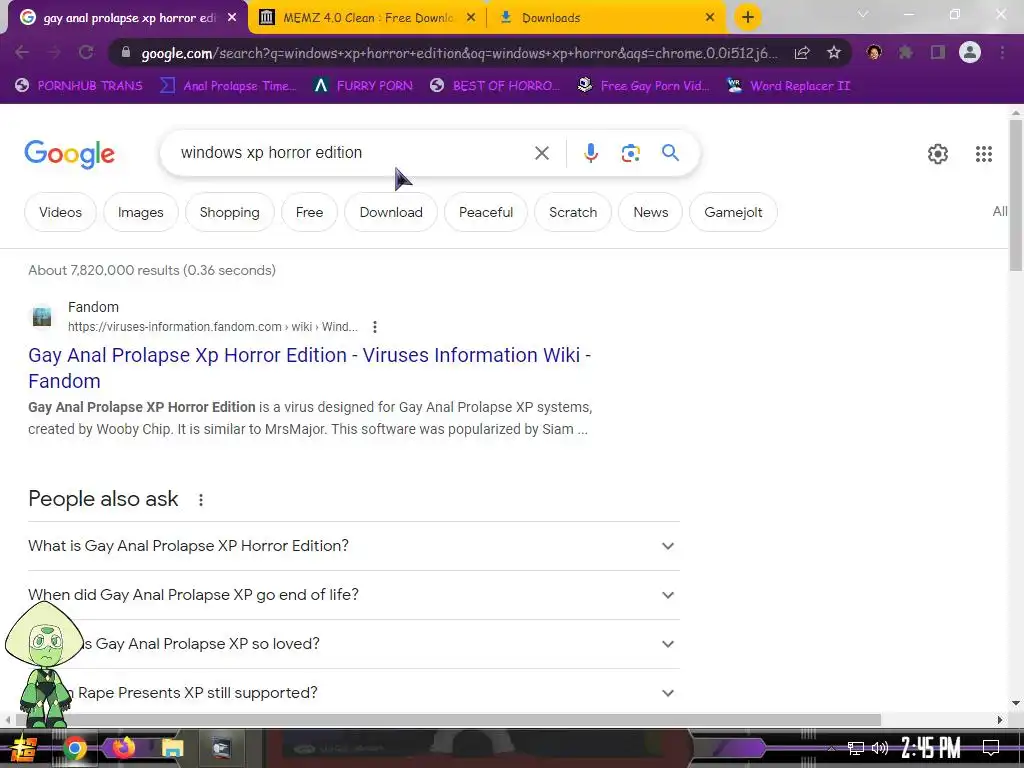
Task: Open the pinned console app on taskbar
Action: (221, 748)
